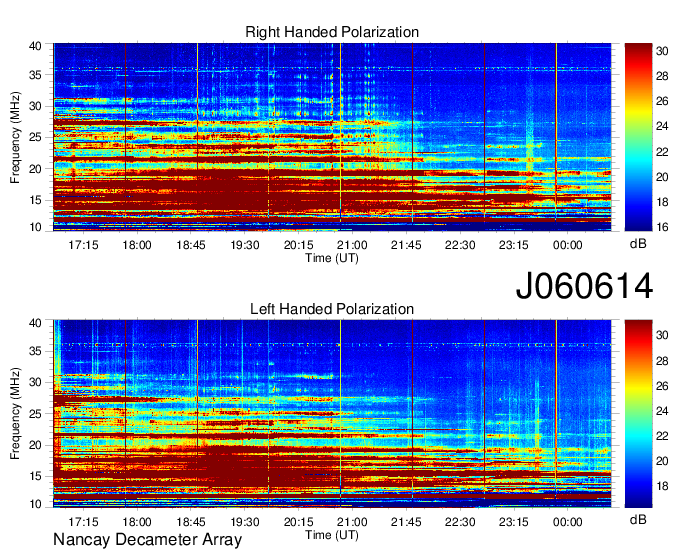
Task: Select Frequency (MHz) label of Left Handed plot
Action: click(15, 414)
